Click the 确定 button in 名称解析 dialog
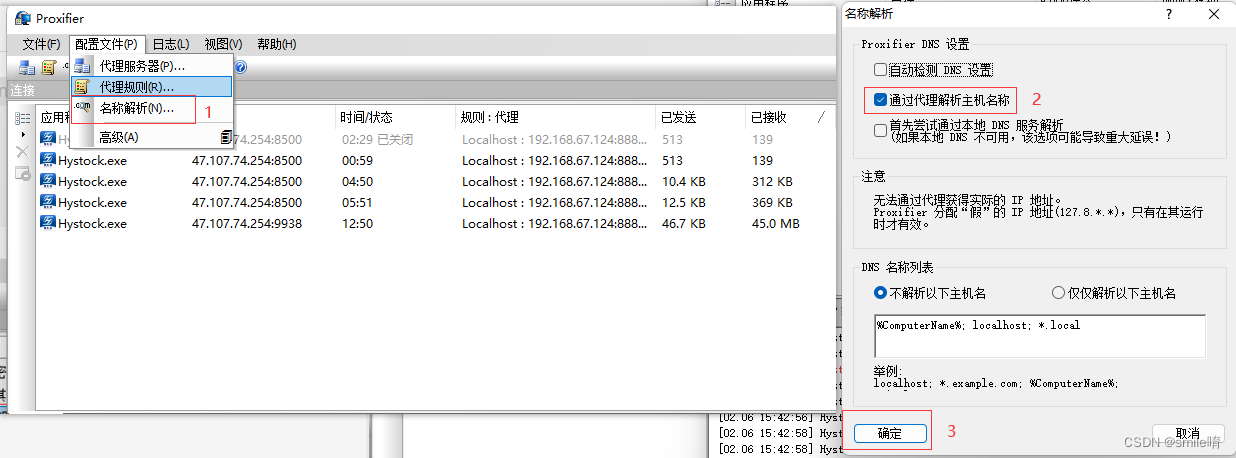 click(889, 433)
